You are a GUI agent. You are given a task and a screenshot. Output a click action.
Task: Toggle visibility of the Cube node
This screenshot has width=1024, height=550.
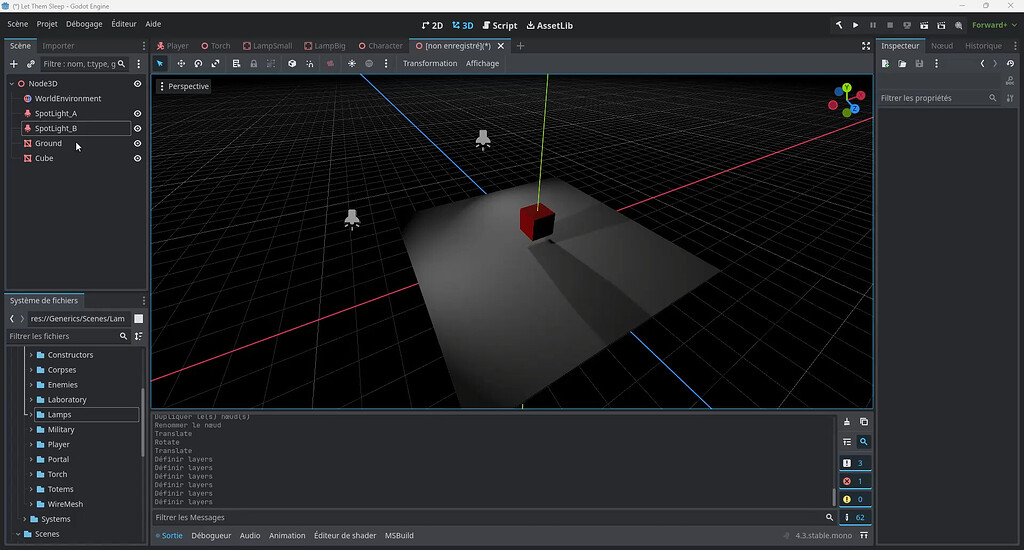(137, 159)
